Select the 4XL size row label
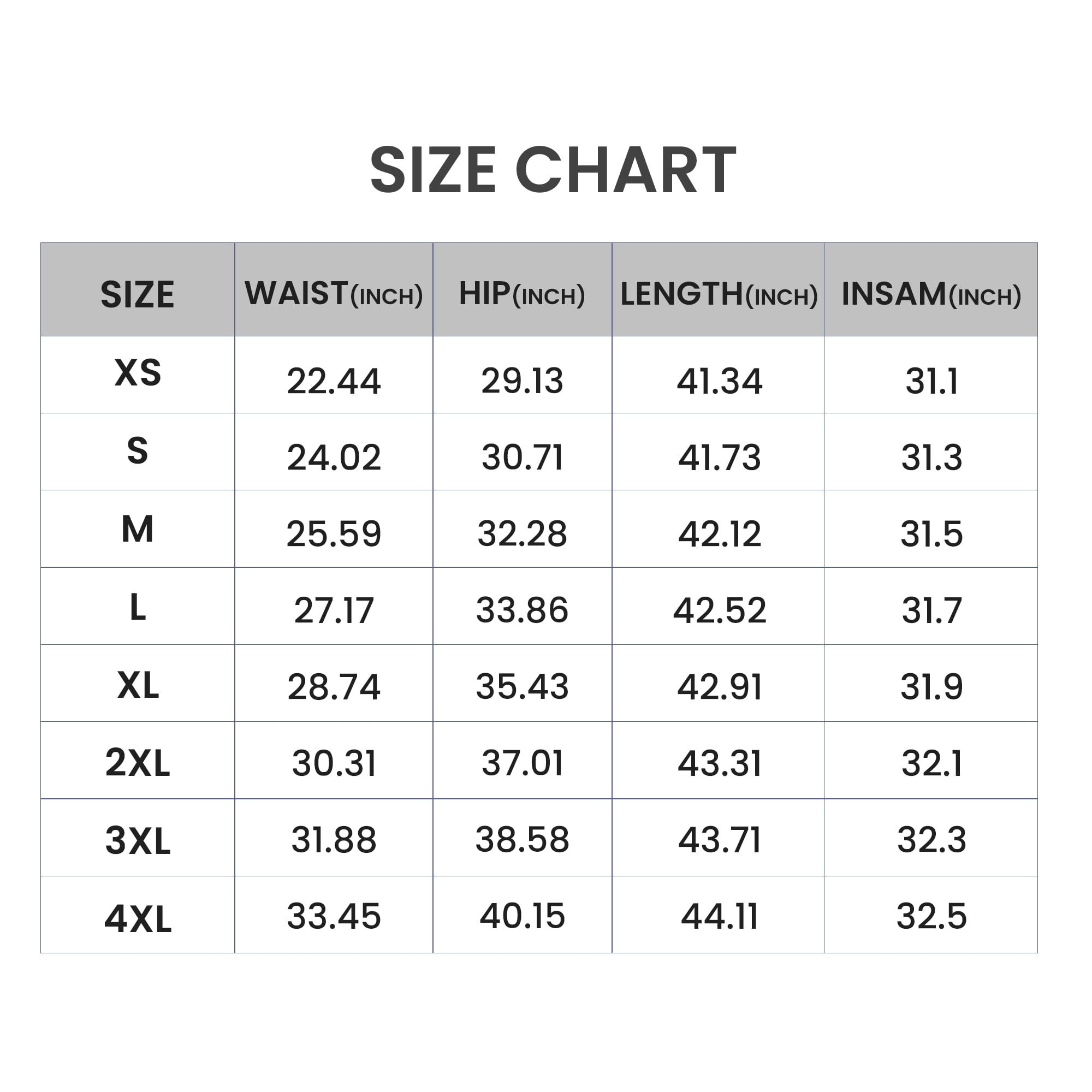Screen dimensions: 1092x1092 click(x=138, y=919)
